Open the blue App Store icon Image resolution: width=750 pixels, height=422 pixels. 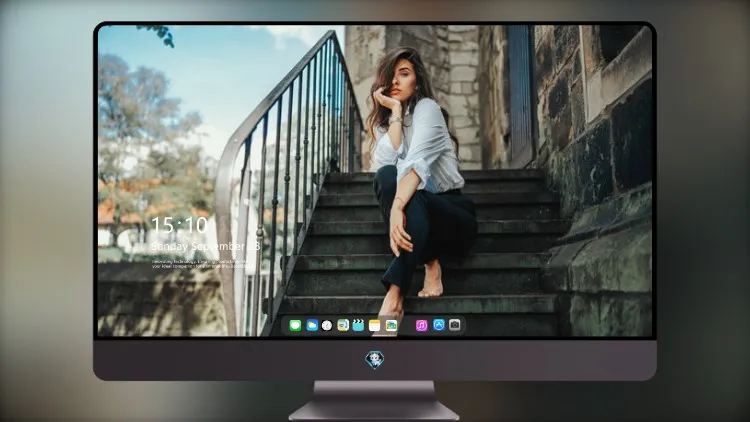pos(439,325)
